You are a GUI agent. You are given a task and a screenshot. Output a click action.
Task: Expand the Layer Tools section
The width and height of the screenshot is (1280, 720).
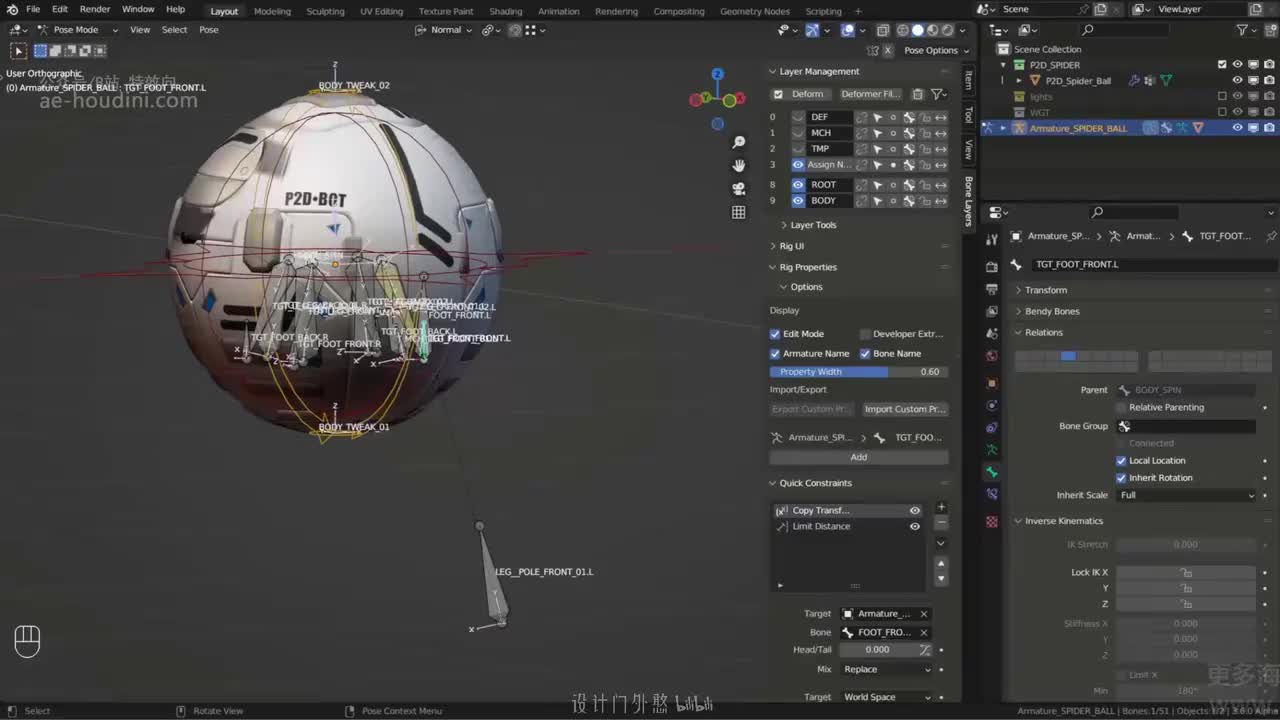(812, 225)
